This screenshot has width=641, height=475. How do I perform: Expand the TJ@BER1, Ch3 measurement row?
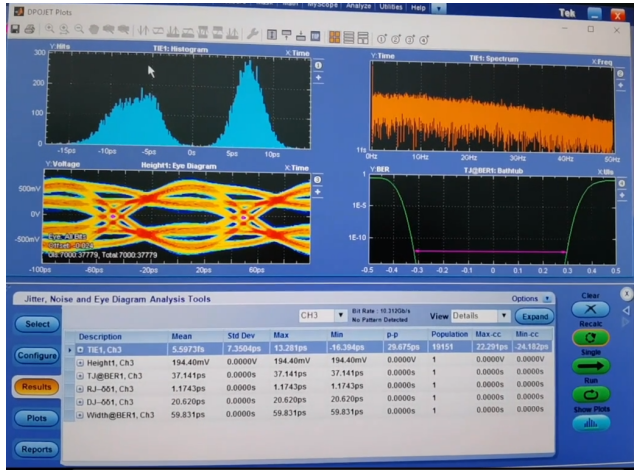point(81,375)
